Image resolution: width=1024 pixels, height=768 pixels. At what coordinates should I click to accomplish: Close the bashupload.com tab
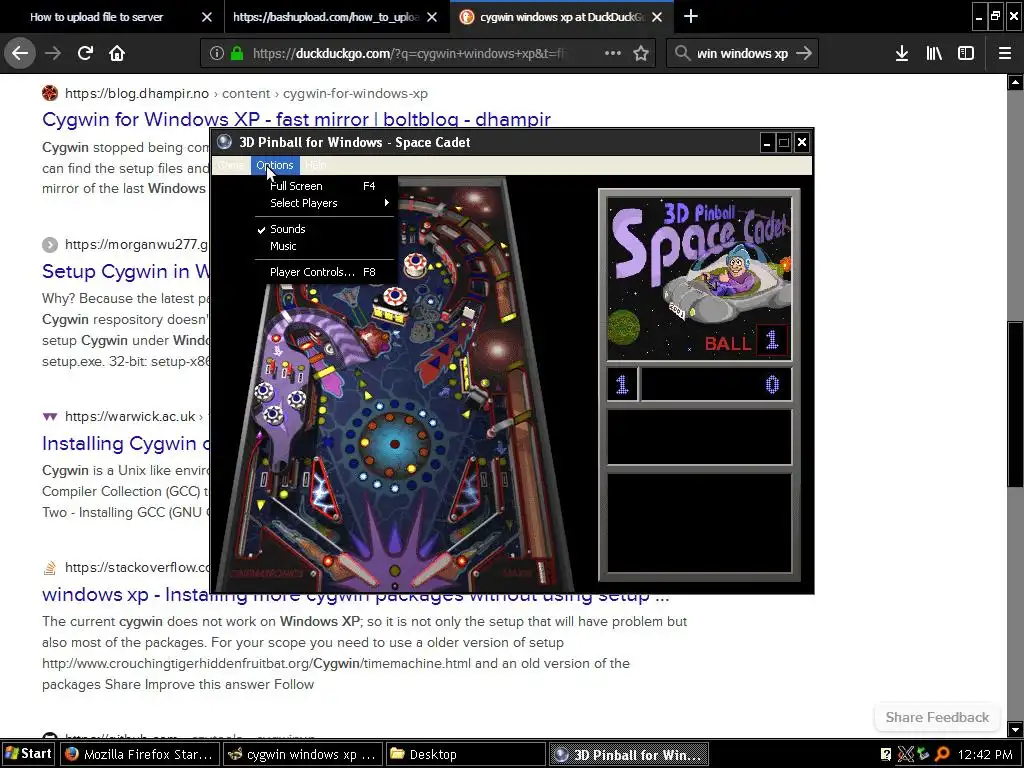[x=432, y=17]
